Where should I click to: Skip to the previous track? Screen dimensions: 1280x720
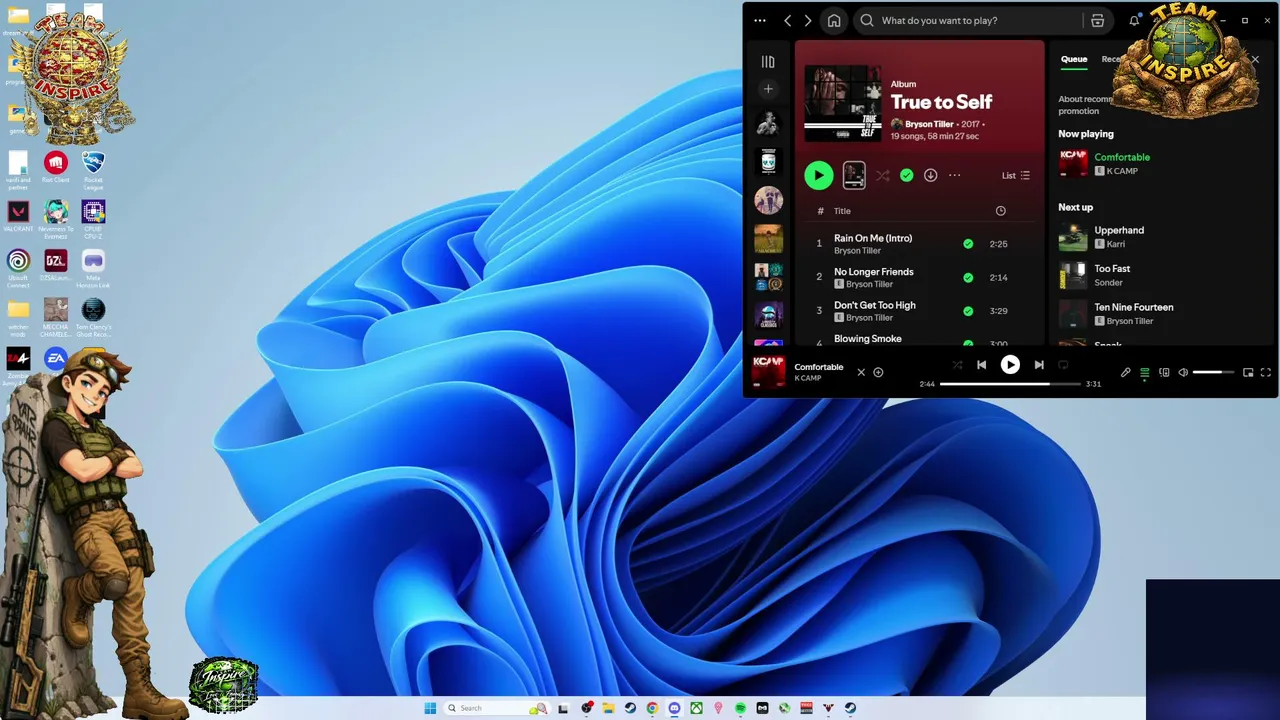tap(982, 365)
